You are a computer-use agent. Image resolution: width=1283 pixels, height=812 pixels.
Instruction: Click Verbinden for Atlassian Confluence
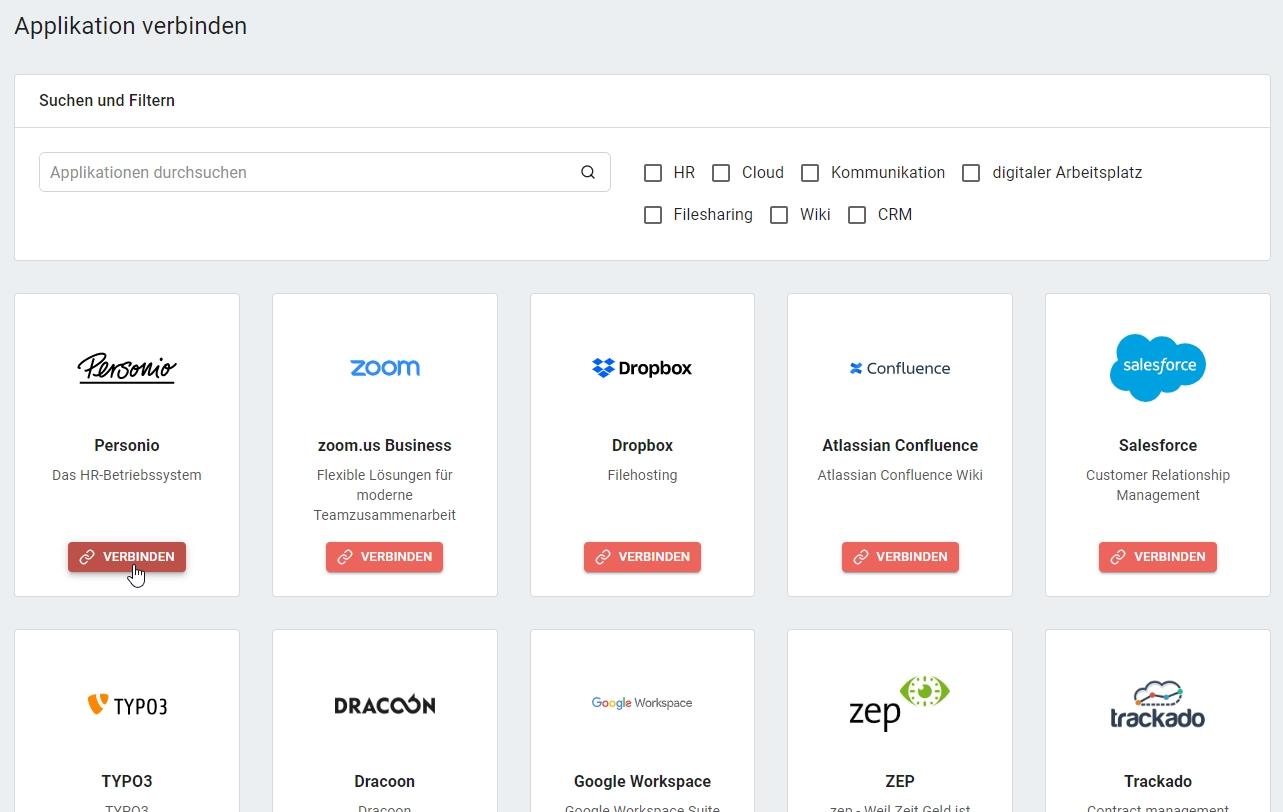pyautogui.click(x=900, y=557)
